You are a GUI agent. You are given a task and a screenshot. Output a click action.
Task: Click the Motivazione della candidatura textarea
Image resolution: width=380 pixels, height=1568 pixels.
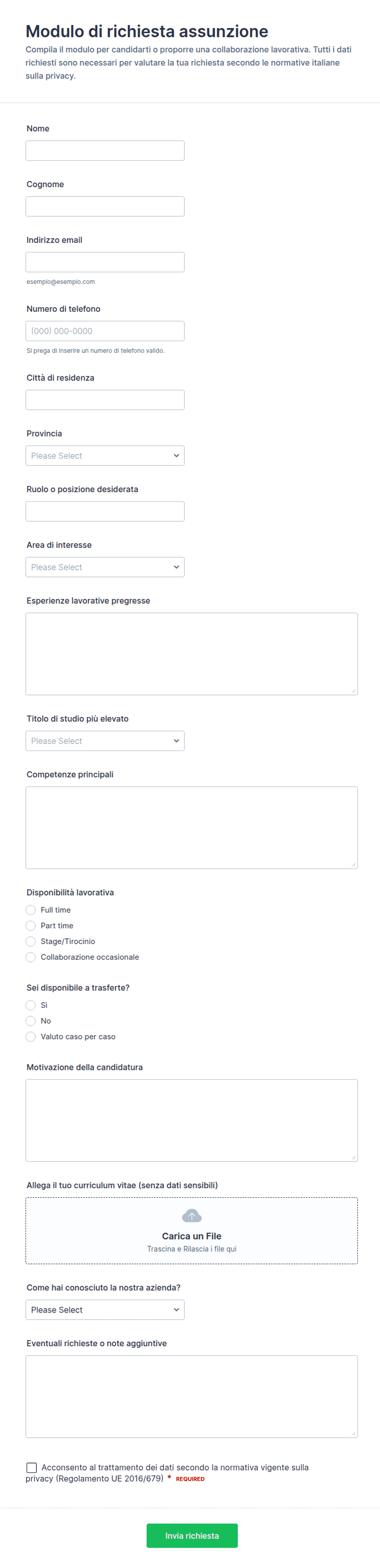tap(191, 1120)
